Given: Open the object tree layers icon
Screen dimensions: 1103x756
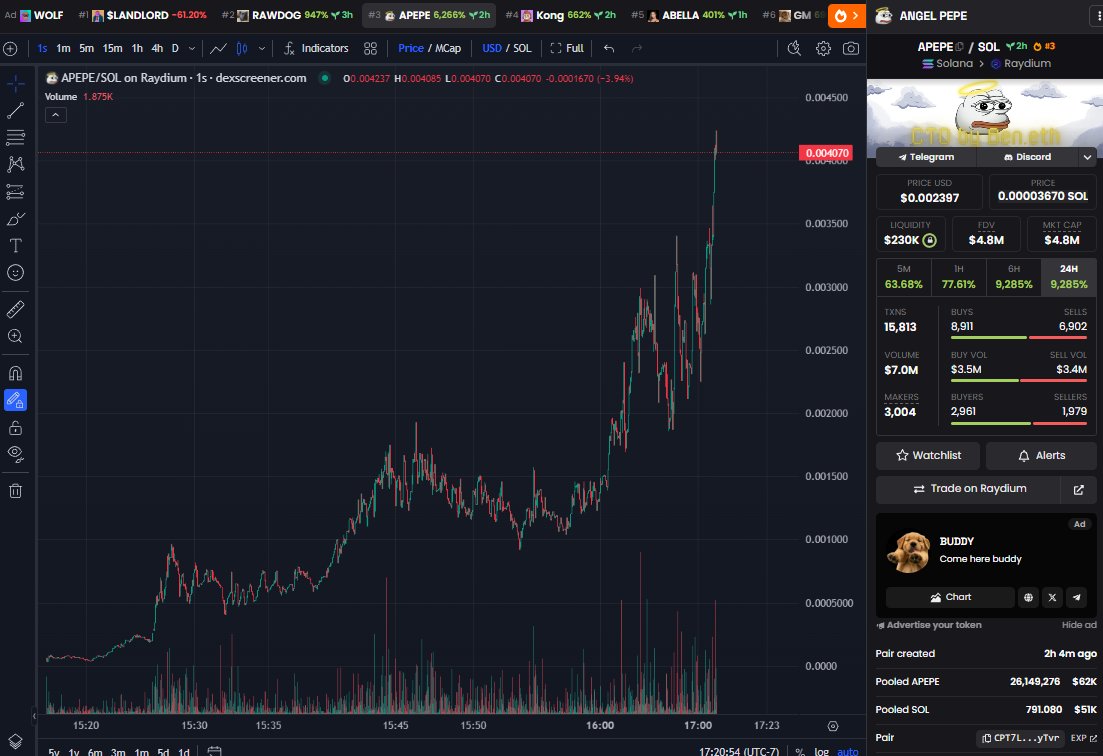Looking at the screenshot, I should (x=15, y=741).
